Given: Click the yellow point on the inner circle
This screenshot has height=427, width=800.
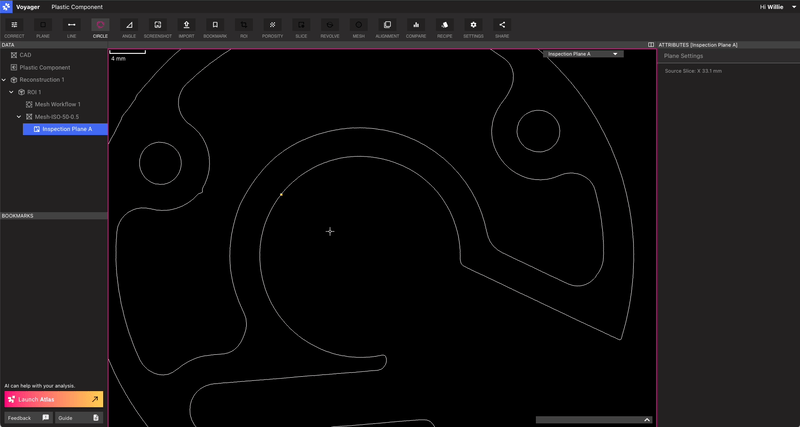Looking at the screenshot, I should click(x=281, y=194).
